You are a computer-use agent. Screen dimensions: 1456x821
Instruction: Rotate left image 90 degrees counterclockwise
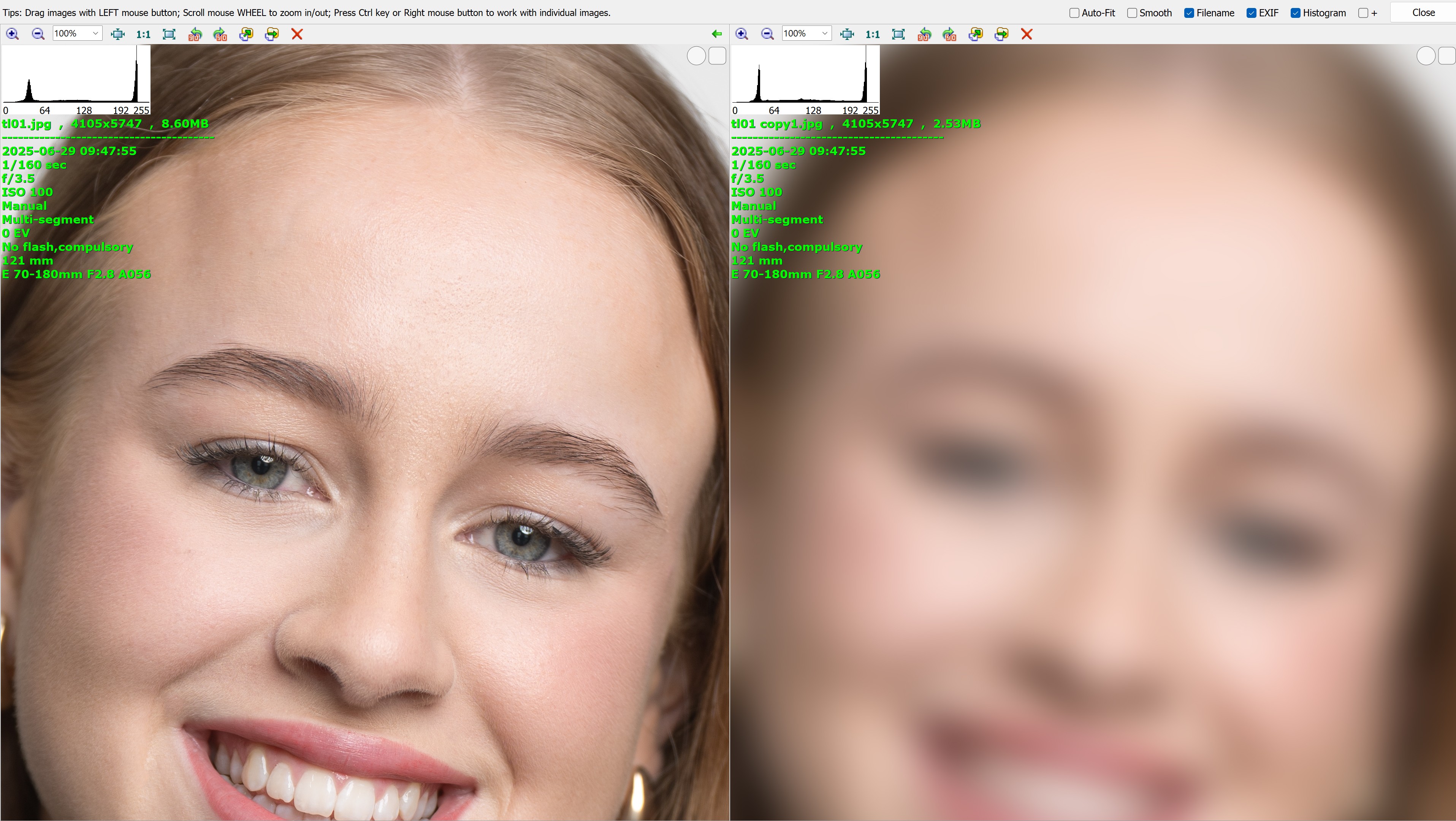coord(195,34)
